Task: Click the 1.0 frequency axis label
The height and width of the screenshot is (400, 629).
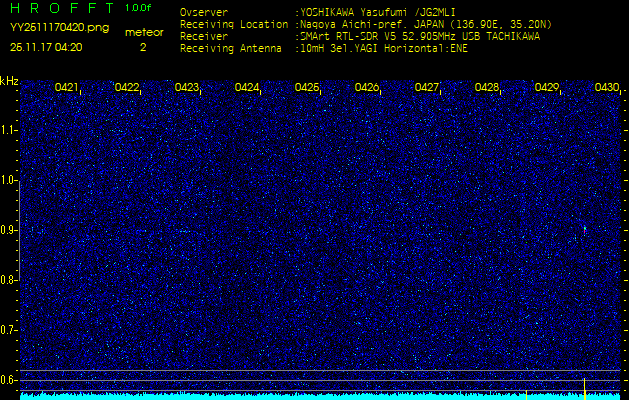Action: pyautogui.click(x=9, y=180)
